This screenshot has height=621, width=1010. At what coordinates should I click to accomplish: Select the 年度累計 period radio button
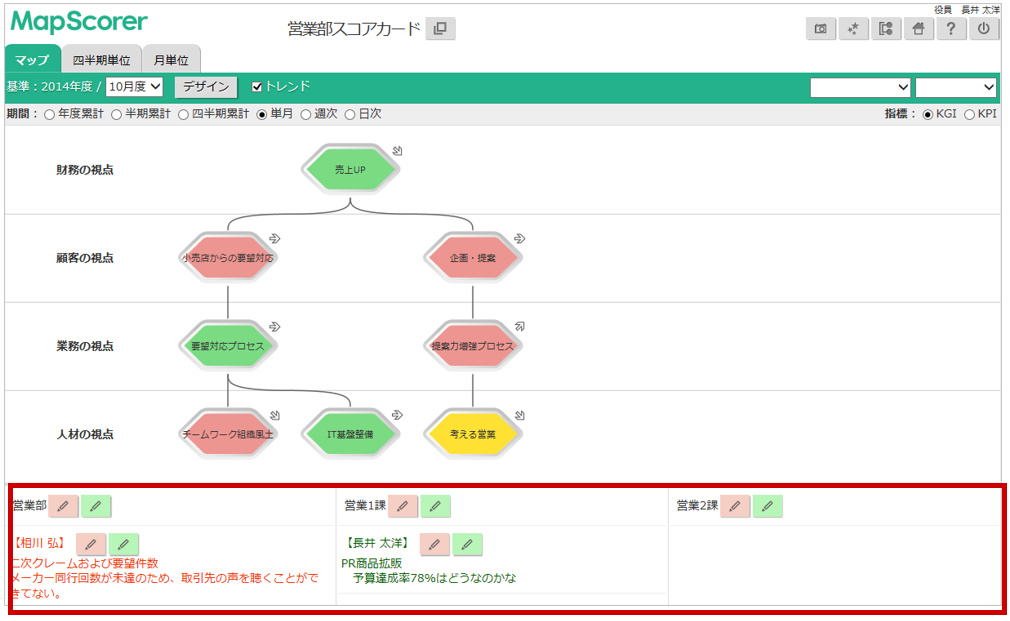[x=50, y=115]
